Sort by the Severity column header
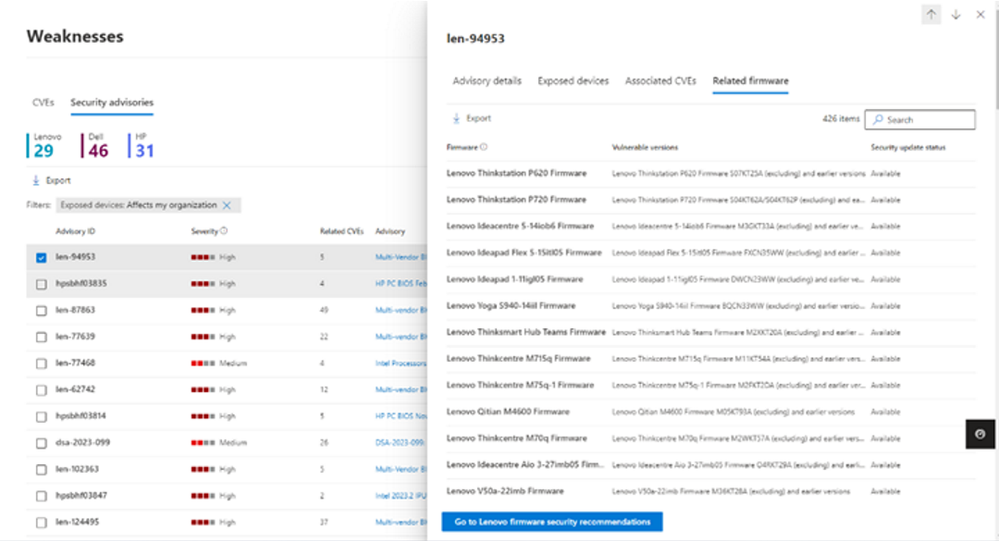999x541 pixels. 205,231
